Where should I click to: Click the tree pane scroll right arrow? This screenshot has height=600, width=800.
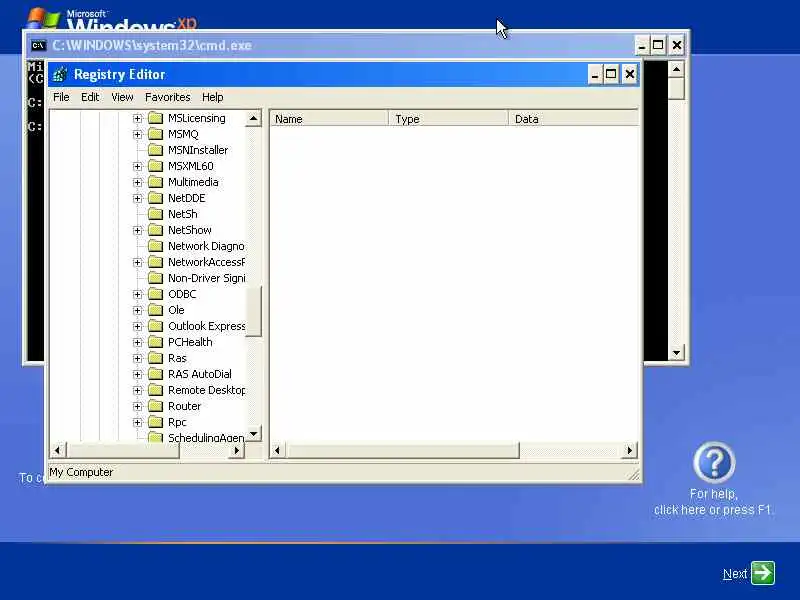(237, 451)
